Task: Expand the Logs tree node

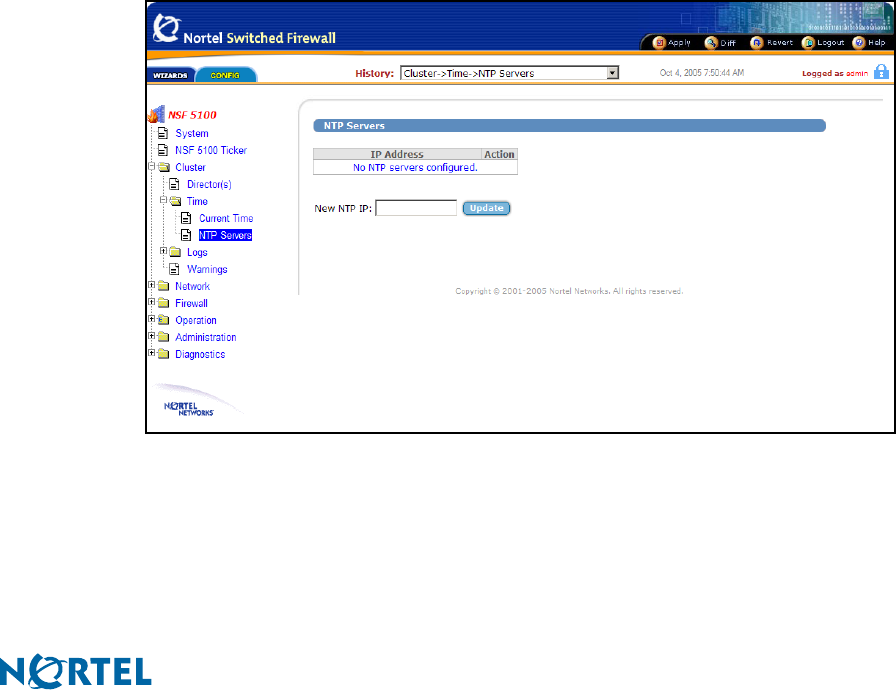Action: coord(163,251)
